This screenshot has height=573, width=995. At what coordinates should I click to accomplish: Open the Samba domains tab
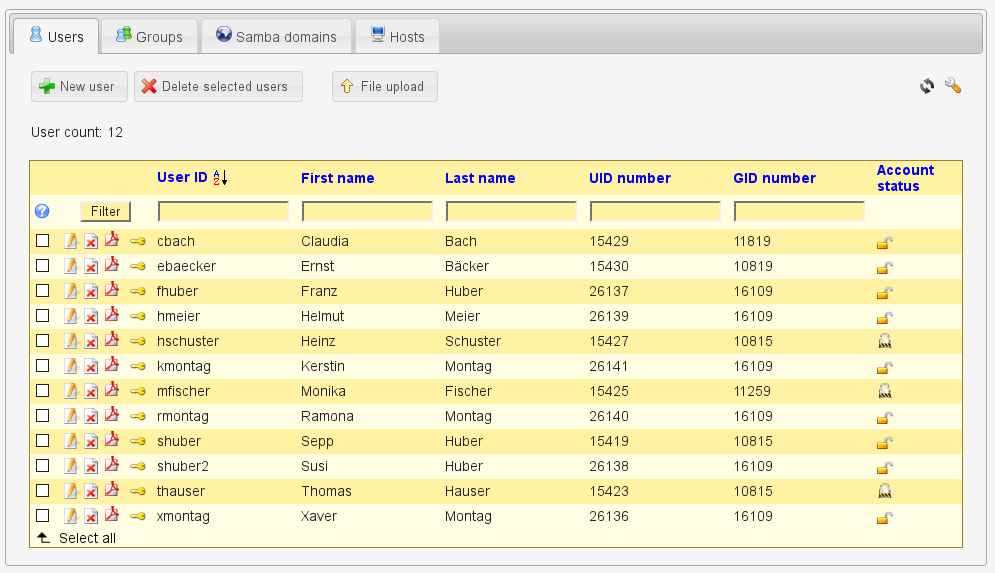pos(276,37)
